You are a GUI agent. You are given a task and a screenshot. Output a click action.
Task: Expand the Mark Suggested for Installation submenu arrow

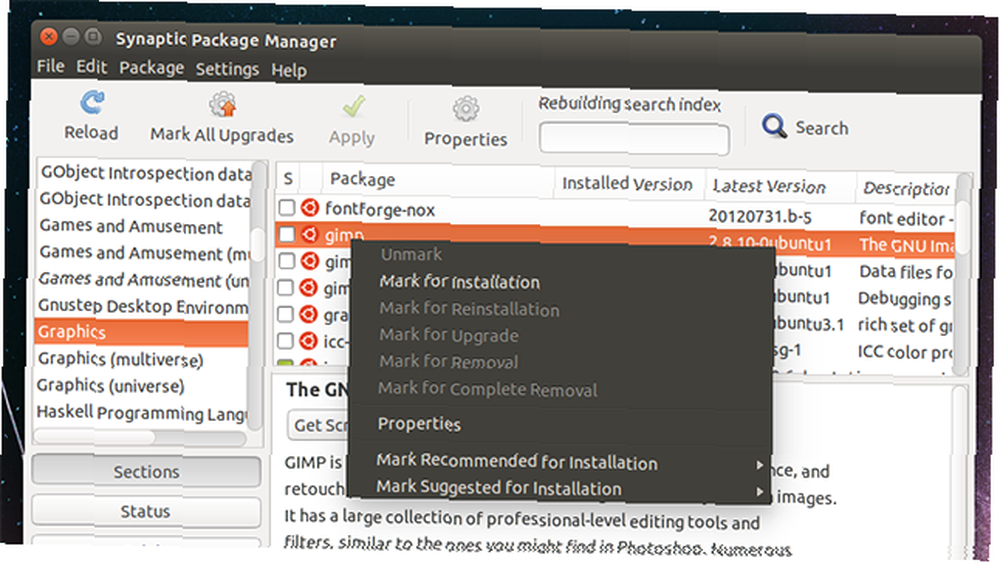point(759,492)
